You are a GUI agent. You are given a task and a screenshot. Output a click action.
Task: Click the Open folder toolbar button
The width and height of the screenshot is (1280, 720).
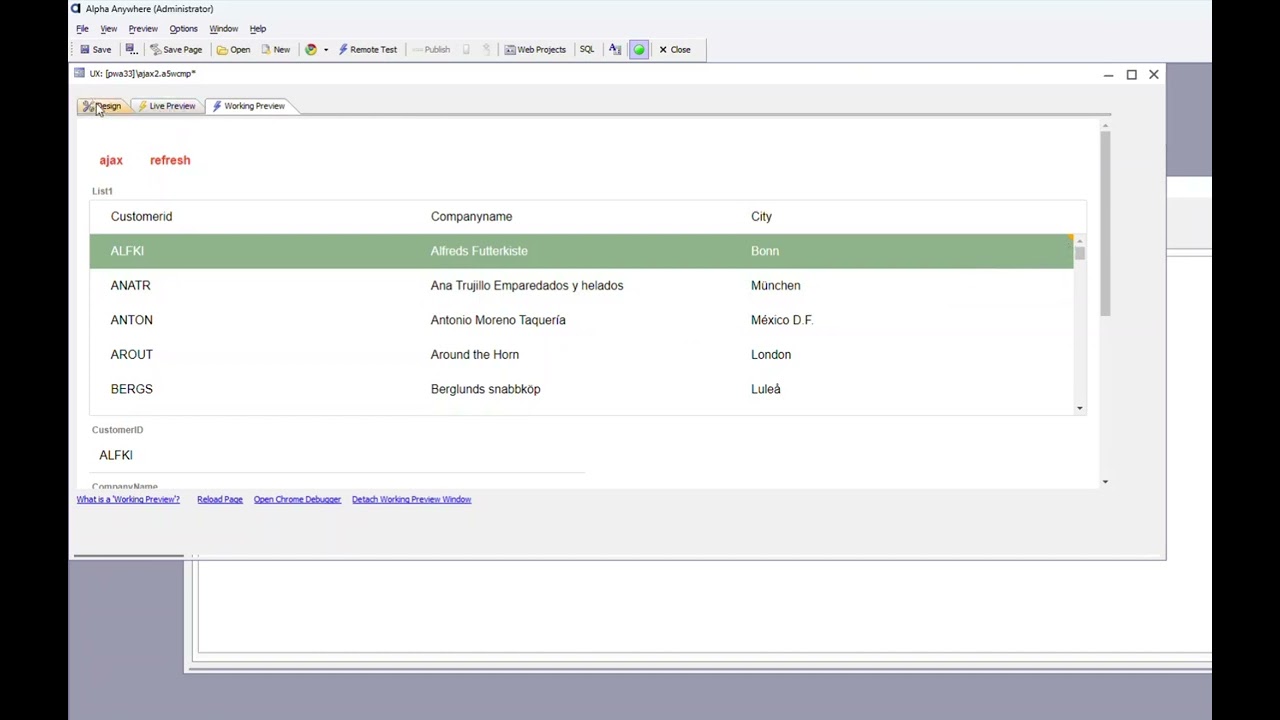coord(234,49)
